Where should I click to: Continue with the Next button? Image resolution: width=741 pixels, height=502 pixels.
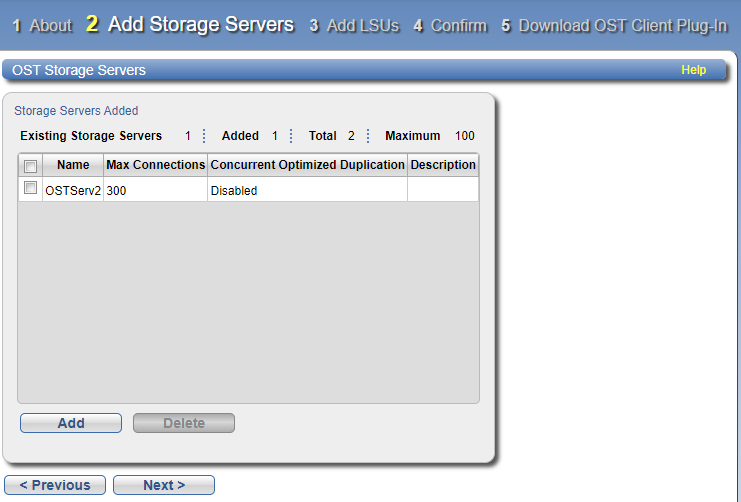point(164,485)
